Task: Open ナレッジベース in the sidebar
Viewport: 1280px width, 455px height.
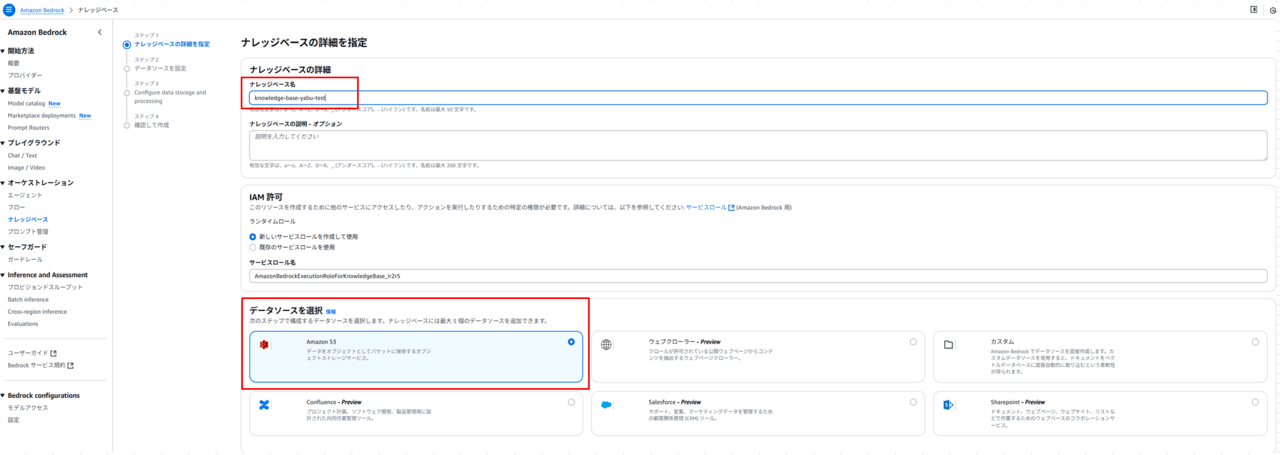Action: pyautogui.click(x=28, y=219)
